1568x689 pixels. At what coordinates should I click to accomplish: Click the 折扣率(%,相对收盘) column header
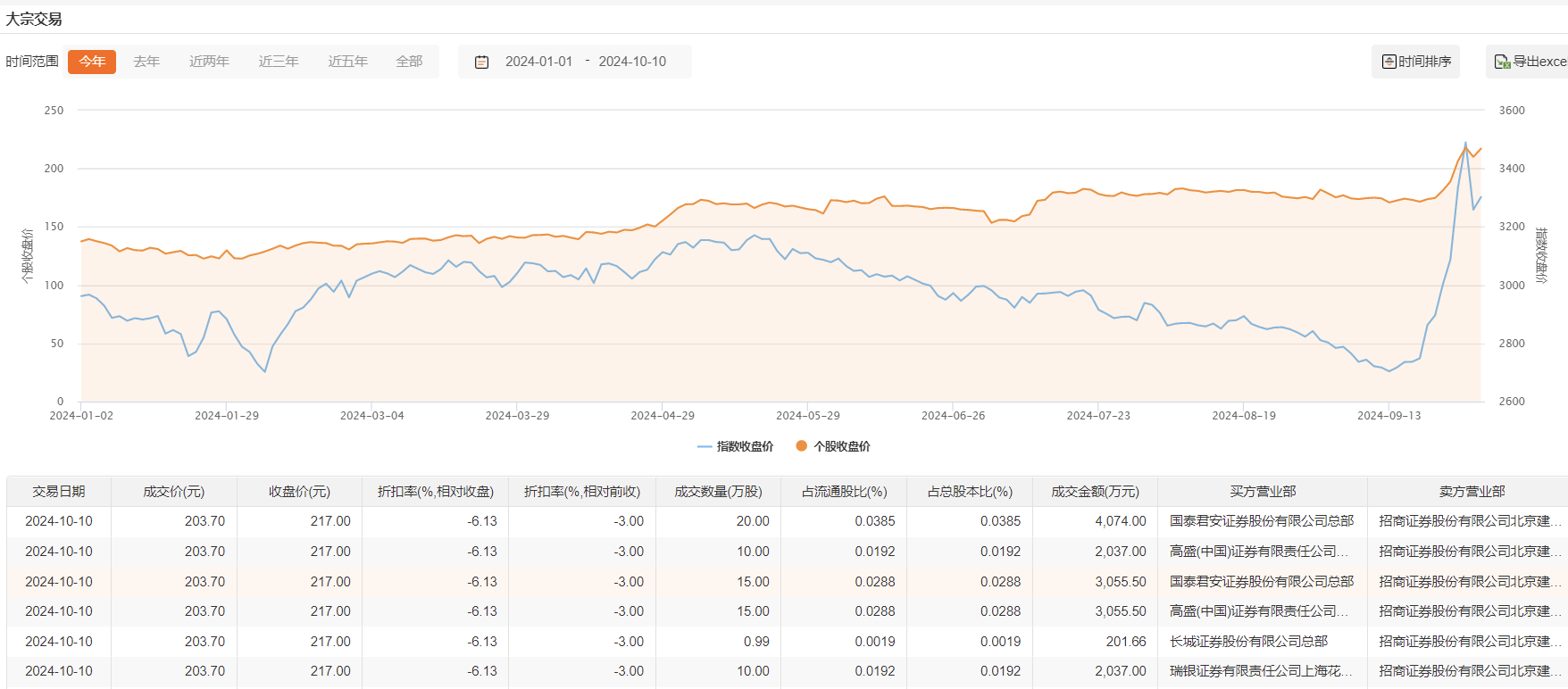pyautogui.click(x=435, y=492)
